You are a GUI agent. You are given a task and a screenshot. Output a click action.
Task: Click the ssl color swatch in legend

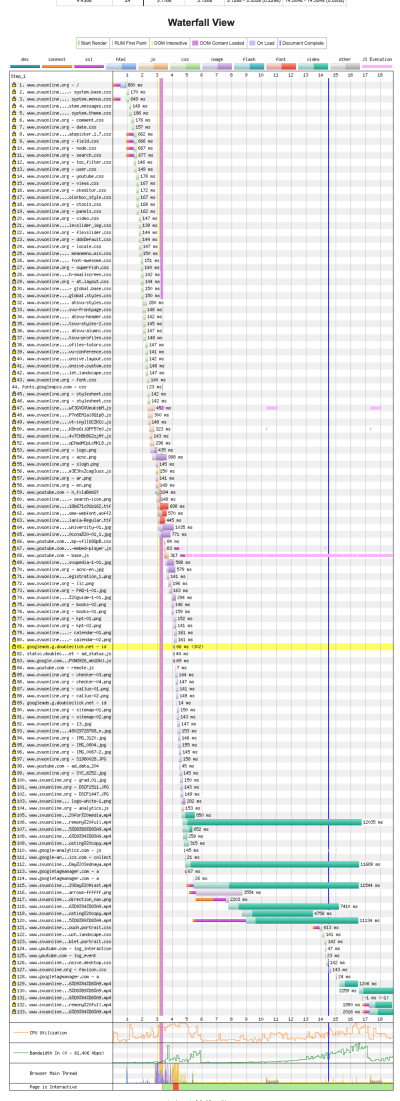pos(88,66)
